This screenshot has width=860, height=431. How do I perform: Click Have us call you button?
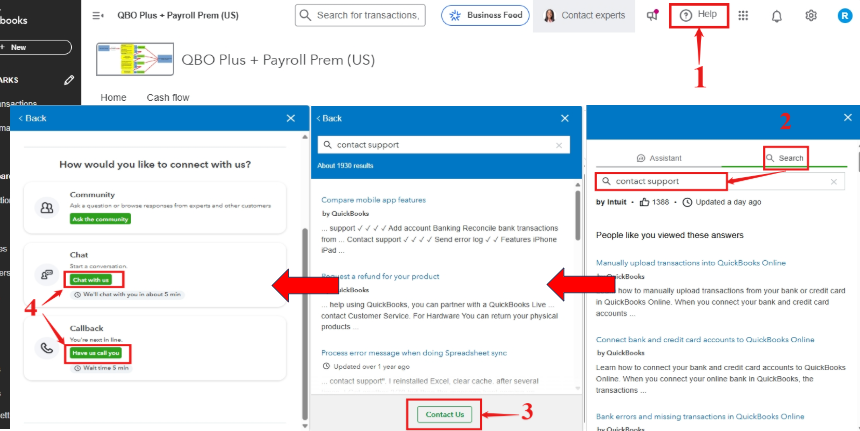(96, 353)
